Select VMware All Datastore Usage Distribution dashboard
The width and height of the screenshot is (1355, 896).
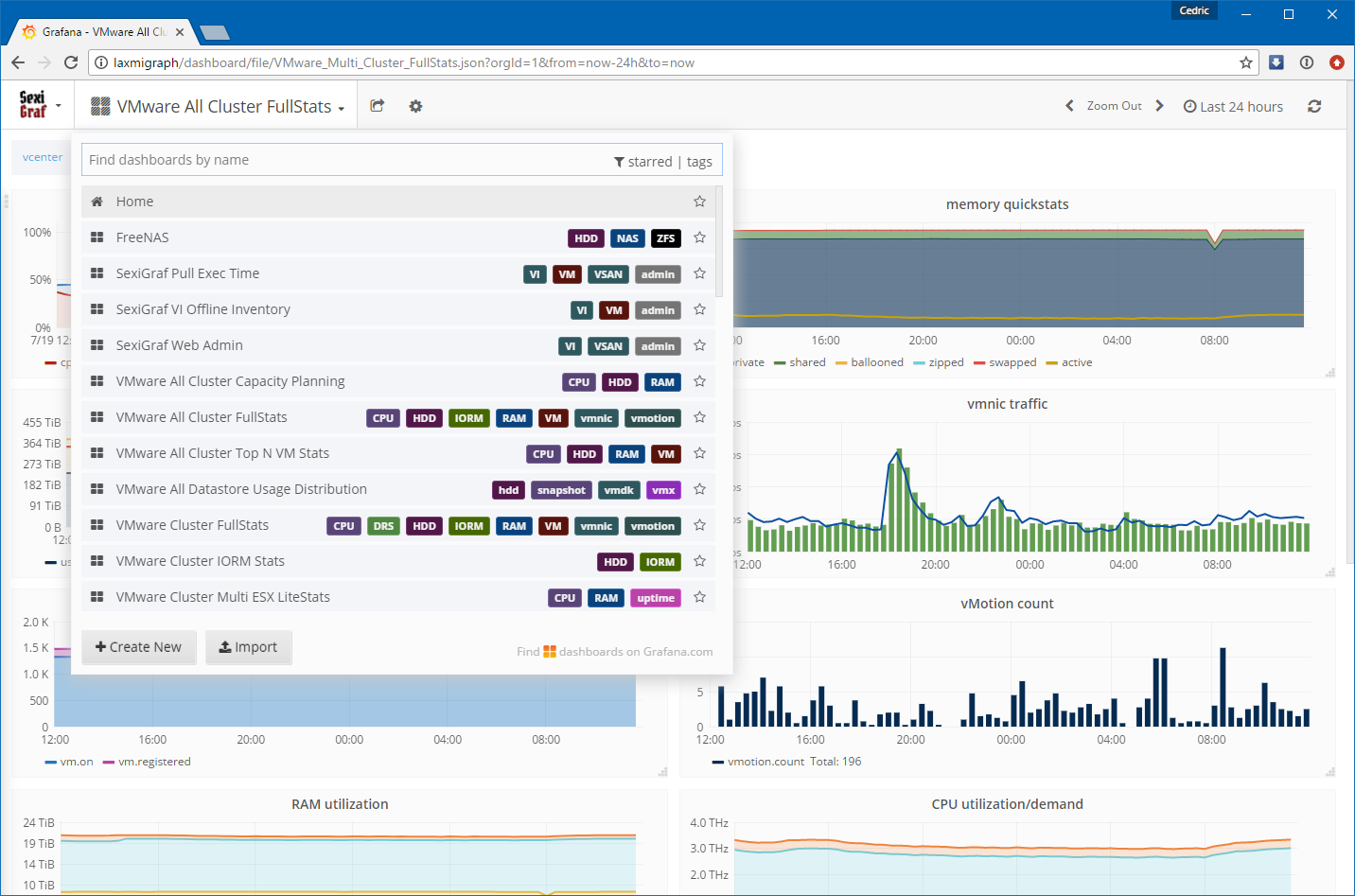click(241, 489)
